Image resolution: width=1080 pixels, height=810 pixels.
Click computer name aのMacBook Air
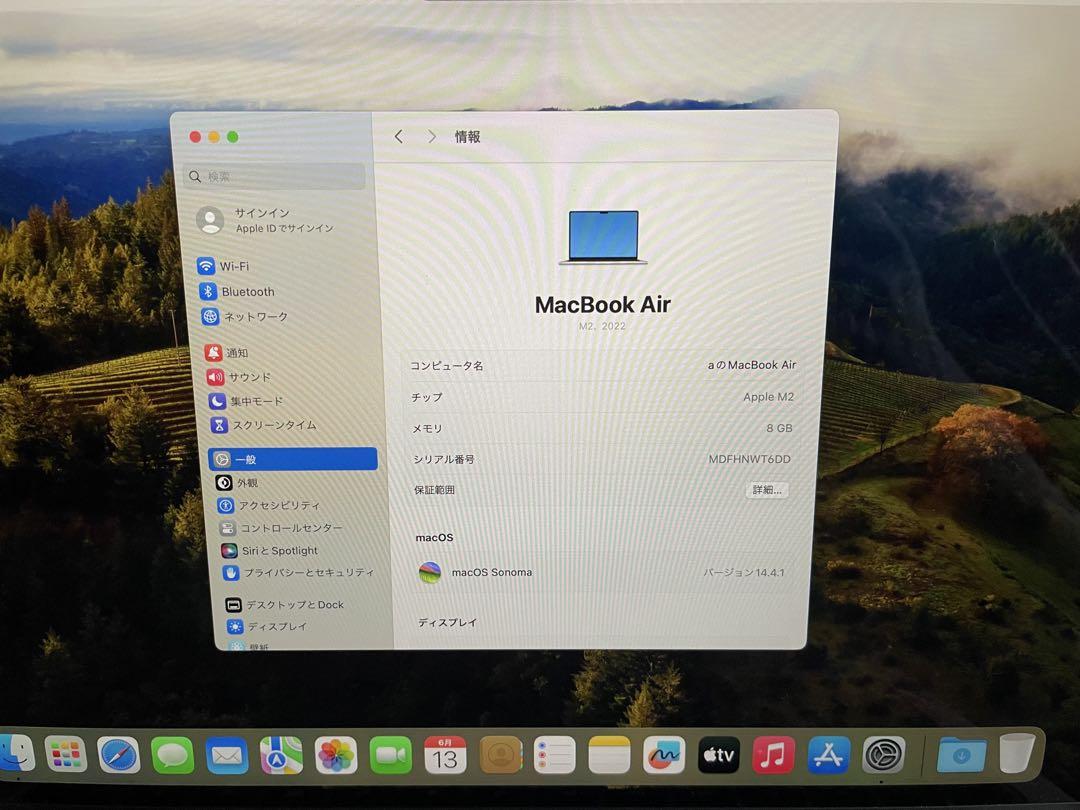click(x=751, y=365)
